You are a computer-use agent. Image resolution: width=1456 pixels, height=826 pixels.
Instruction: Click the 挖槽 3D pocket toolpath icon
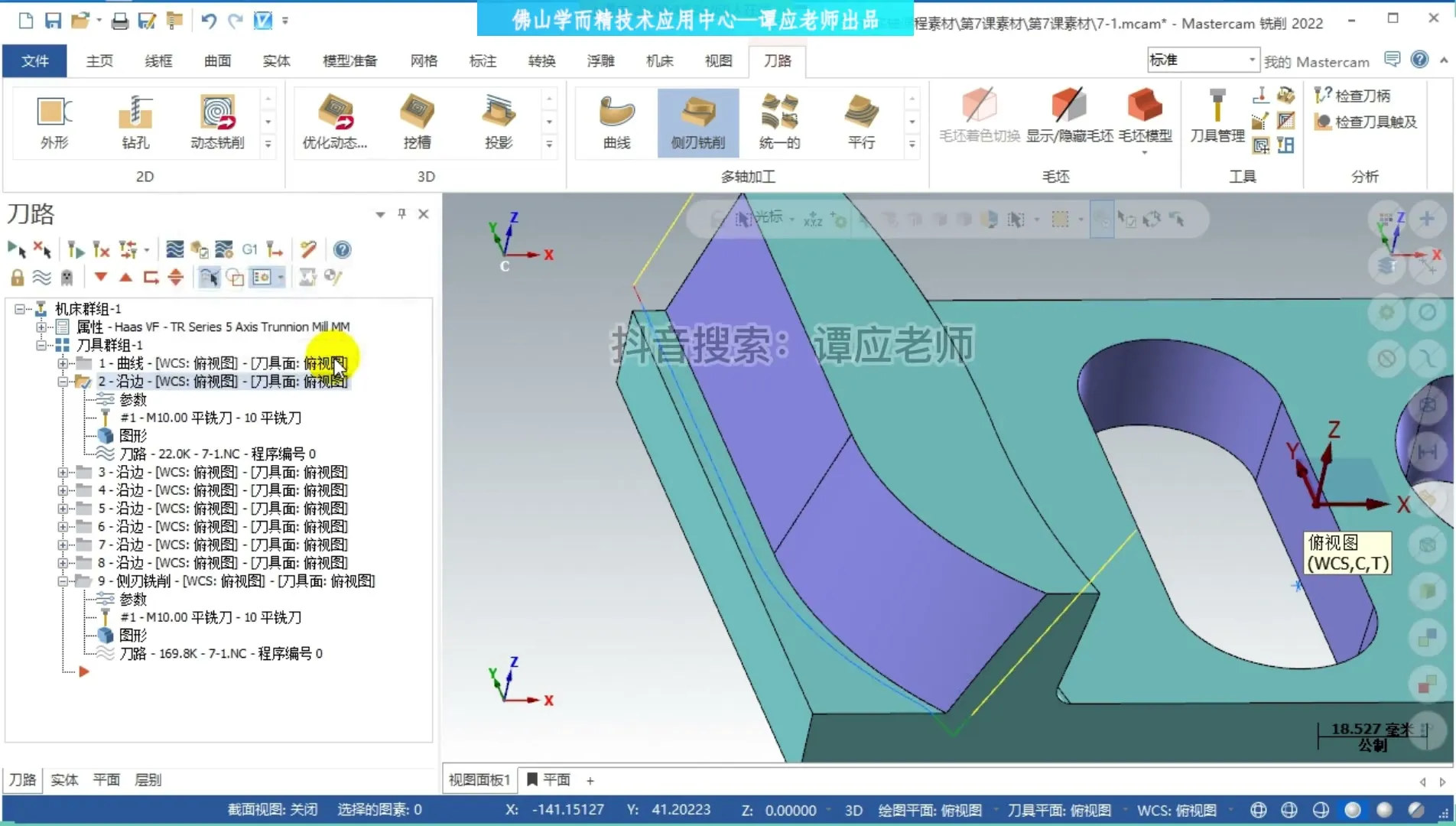[x=417, y=122]
